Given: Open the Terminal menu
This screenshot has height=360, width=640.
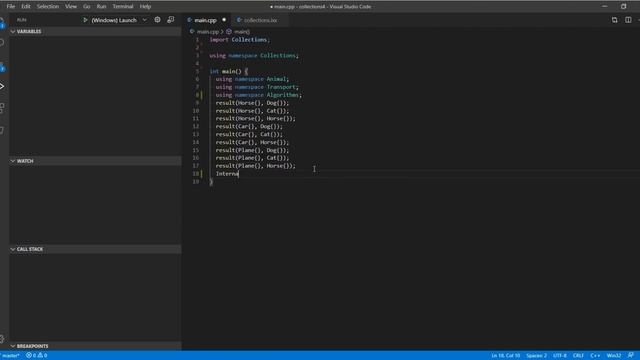Looking at the screenshot, I should (123, 7).
